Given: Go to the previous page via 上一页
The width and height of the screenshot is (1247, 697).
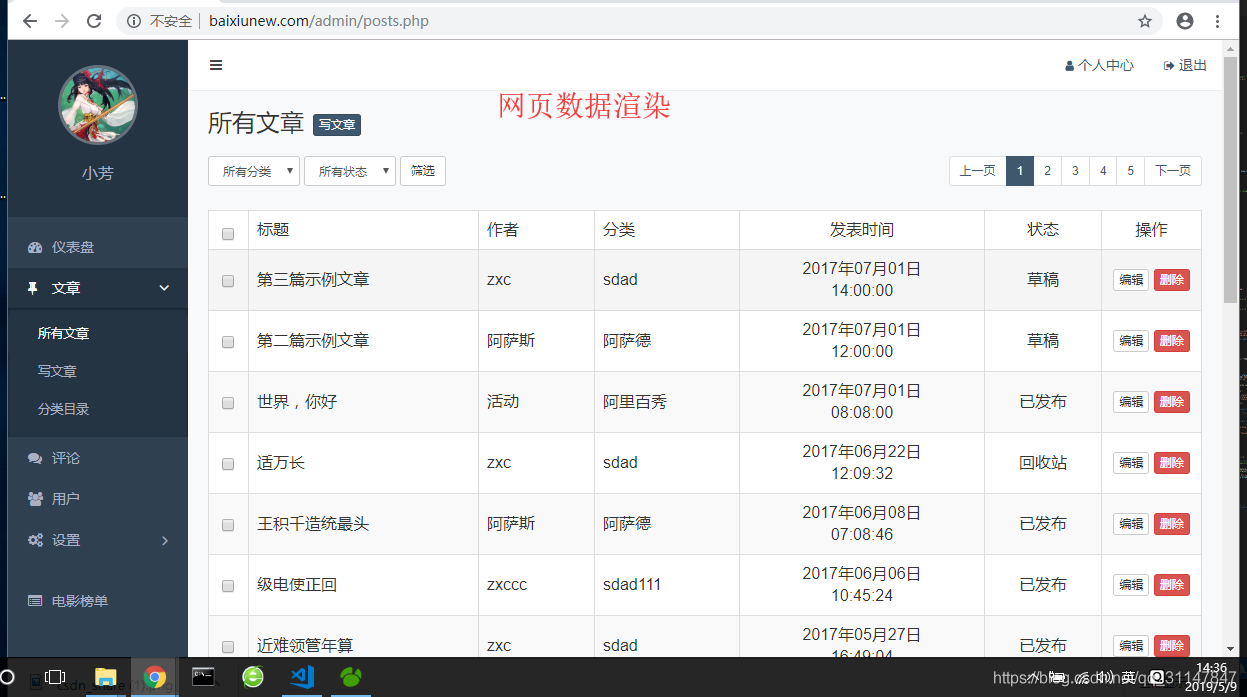Looking at the screenshot, I should 977,171.
